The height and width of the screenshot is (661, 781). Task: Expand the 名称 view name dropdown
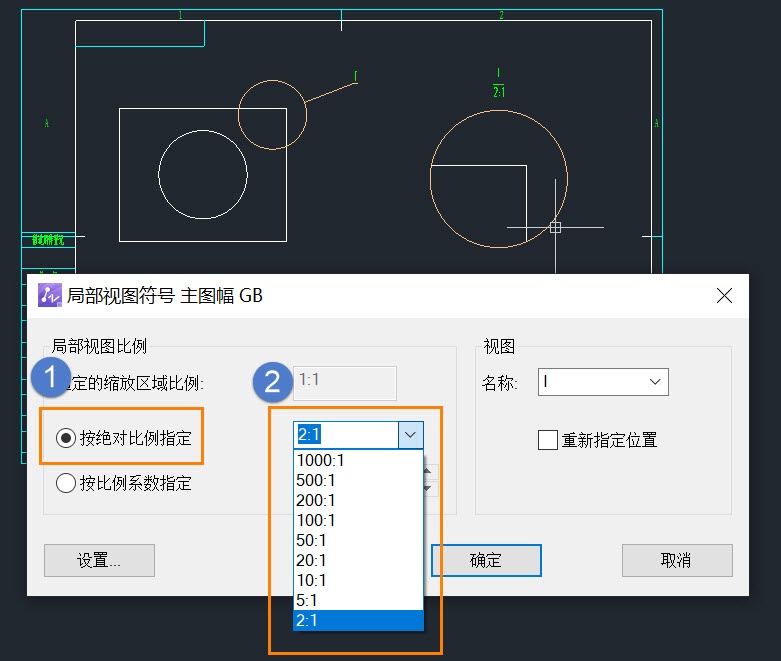[655, 382]
